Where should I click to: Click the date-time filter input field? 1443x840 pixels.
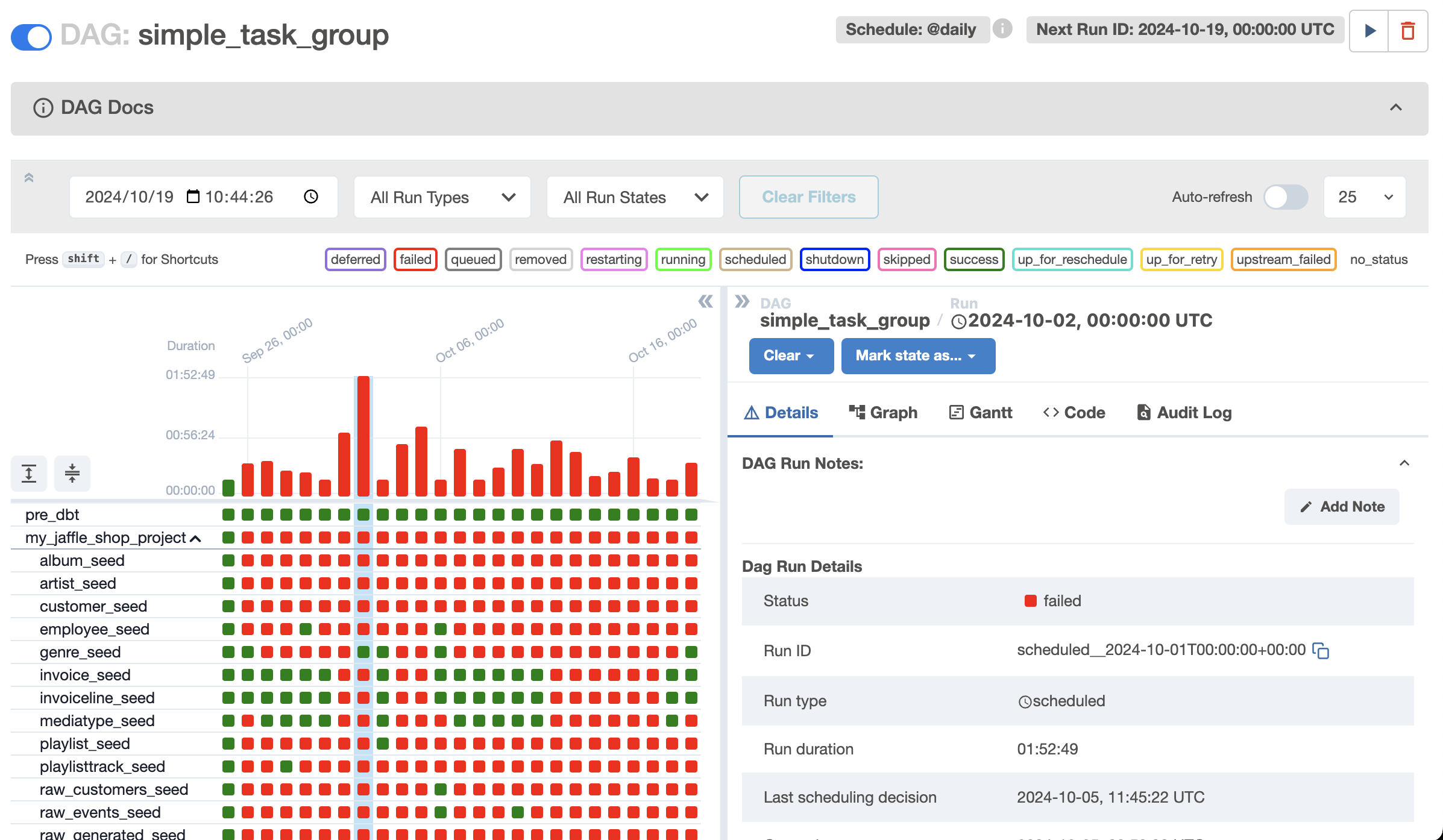[x=203, y=197]
